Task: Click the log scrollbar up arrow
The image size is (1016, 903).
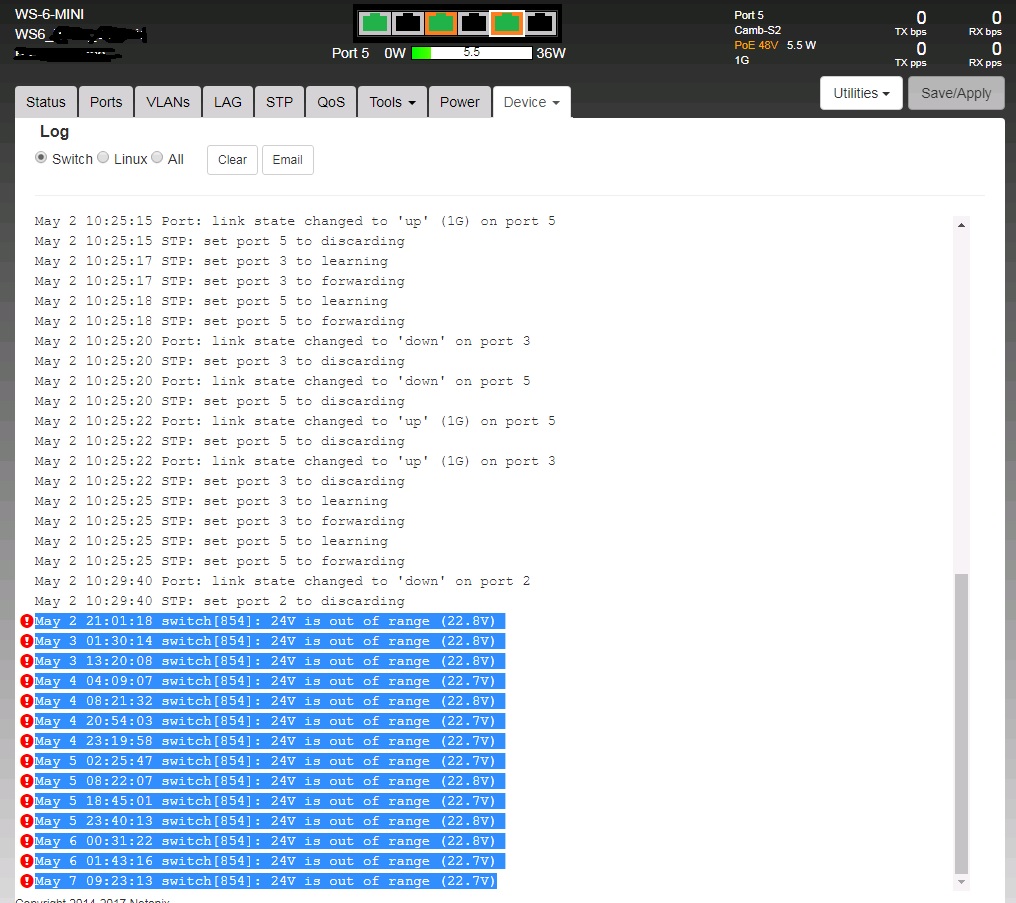Action: (962, 225)
